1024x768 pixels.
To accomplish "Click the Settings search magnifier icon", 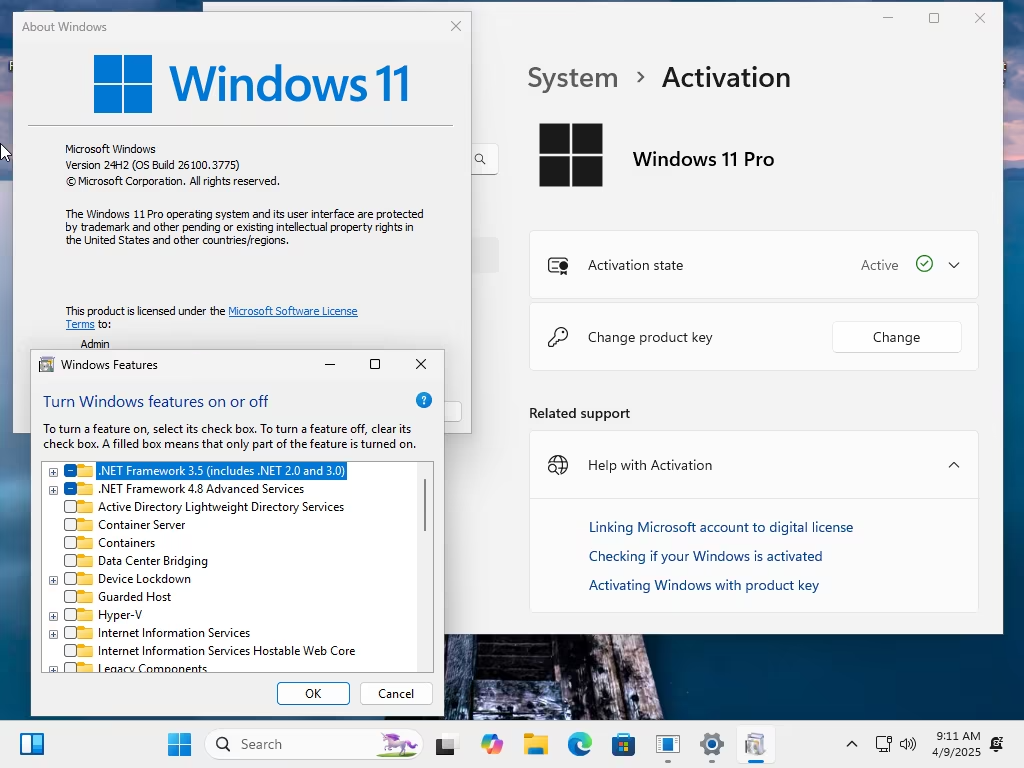I will [x=480, y=159].
